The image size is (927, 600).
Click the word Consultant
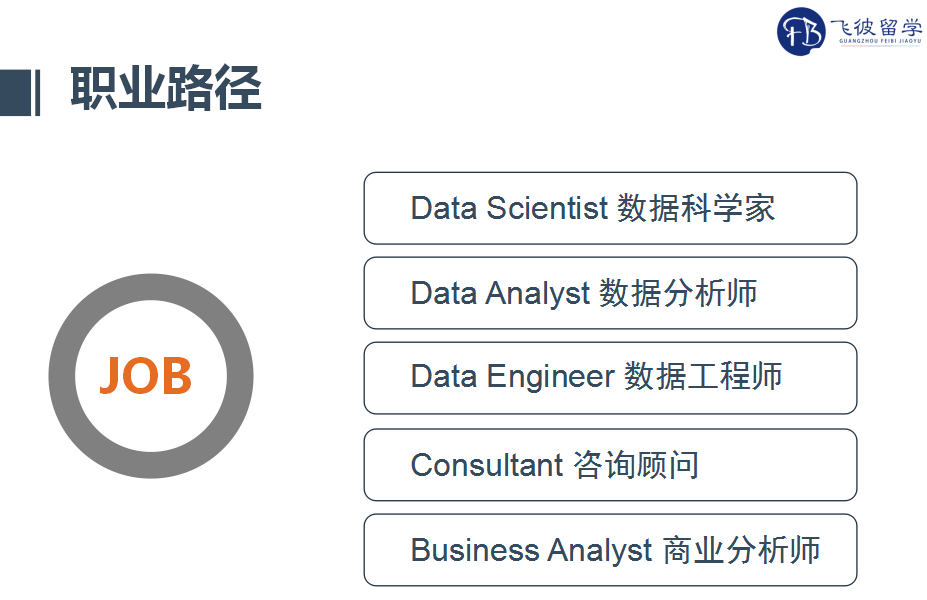click(487, 465)
